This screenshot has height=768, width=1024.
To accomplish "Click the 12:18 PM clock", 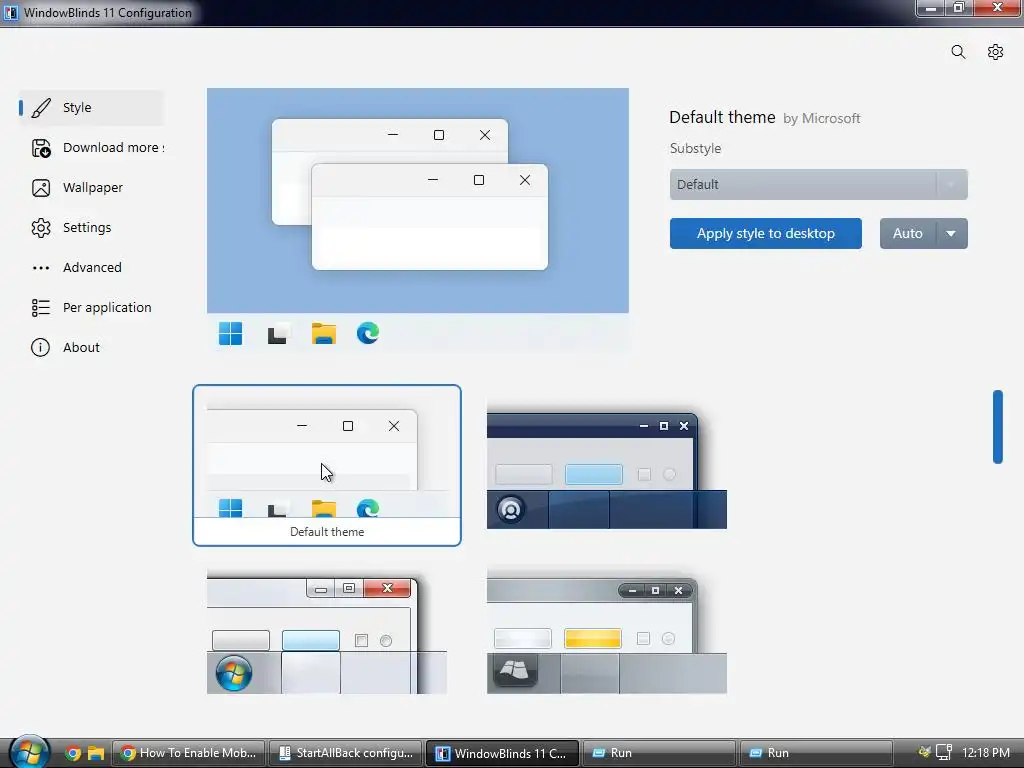I will (x=986, y=753).
